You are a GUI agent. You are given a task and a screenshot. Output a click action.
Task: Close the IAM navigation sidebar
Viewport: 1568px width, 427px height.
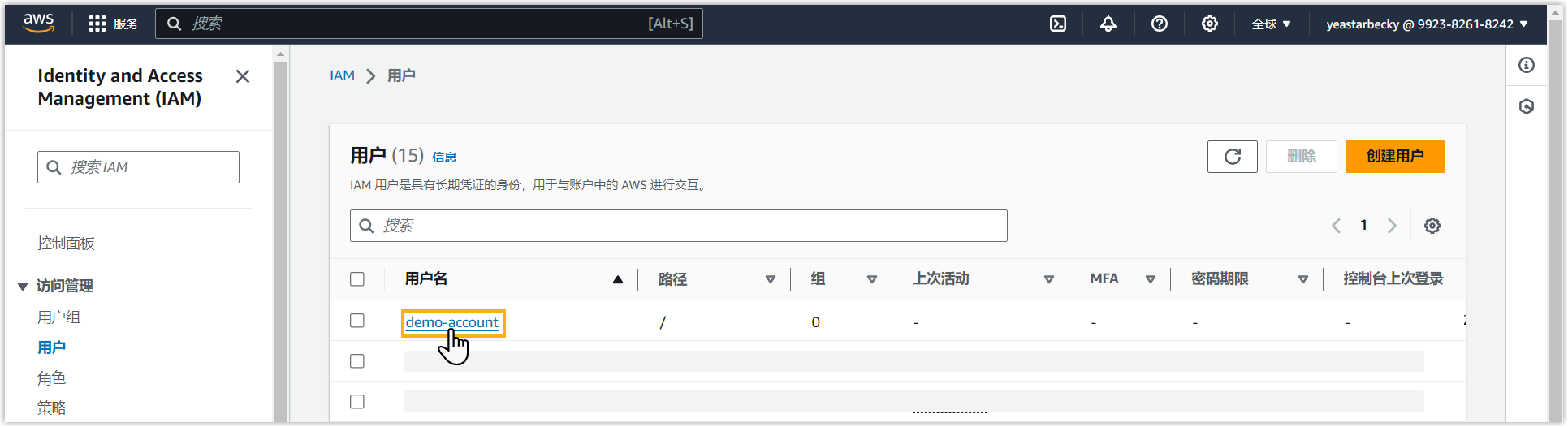[242, 76]
